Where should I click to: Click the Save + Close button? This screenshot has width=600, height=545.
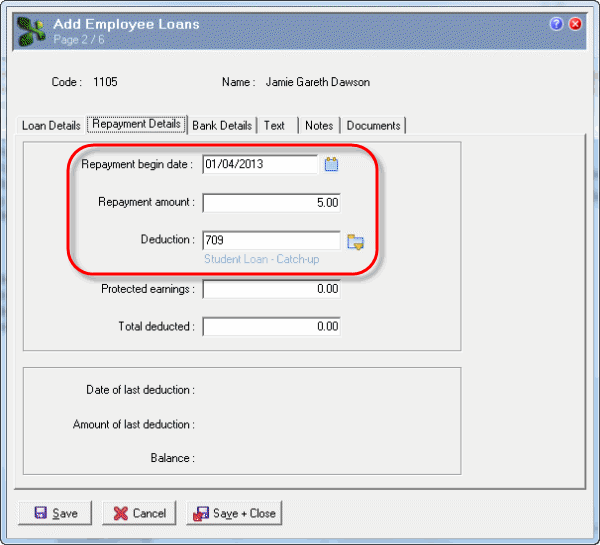[x=234, y=513]
